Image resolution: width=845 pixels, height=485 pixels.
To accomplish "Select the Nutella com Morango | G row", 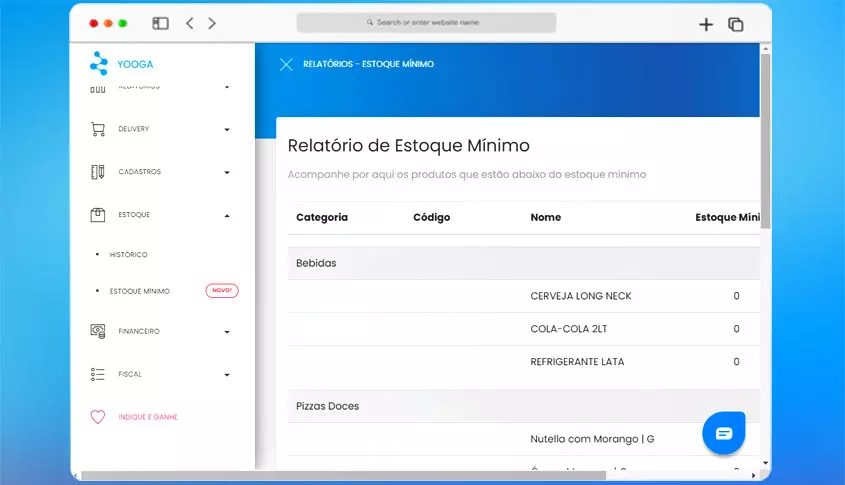I will pyautogui.click(x=524, y=439).
